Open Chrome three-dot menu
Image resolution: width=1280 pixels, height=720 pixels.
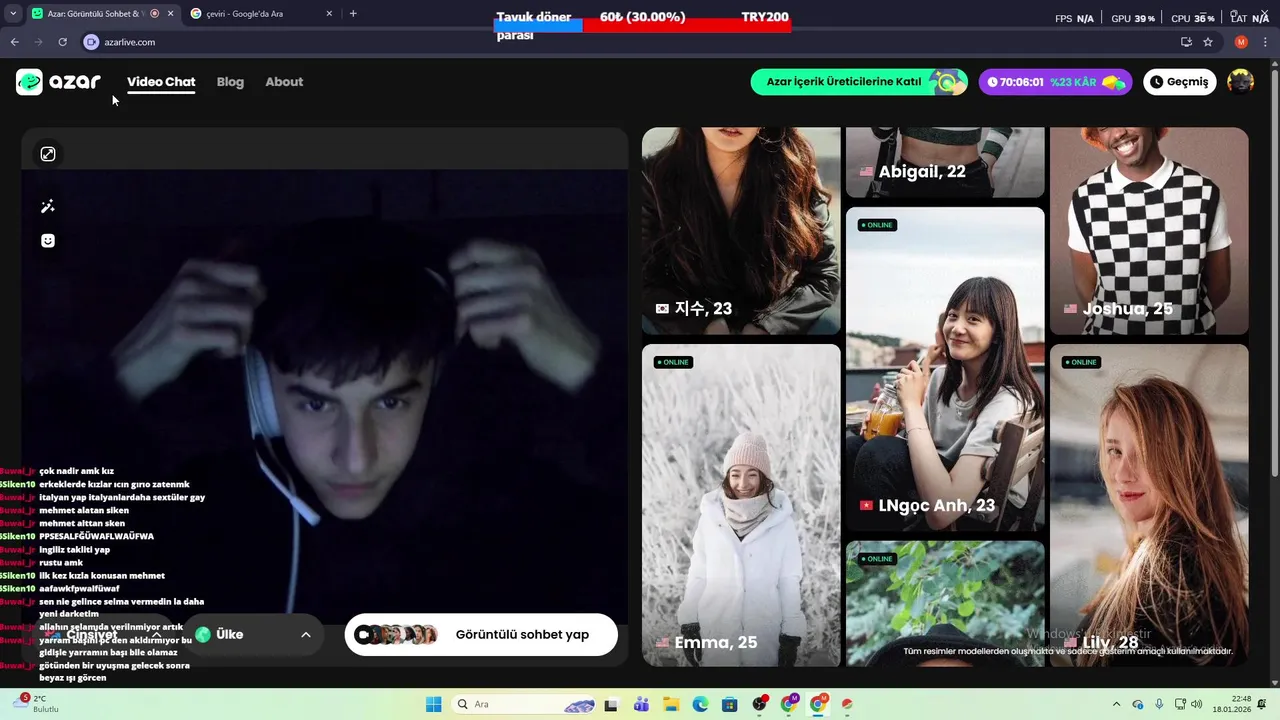(1266, 42)
